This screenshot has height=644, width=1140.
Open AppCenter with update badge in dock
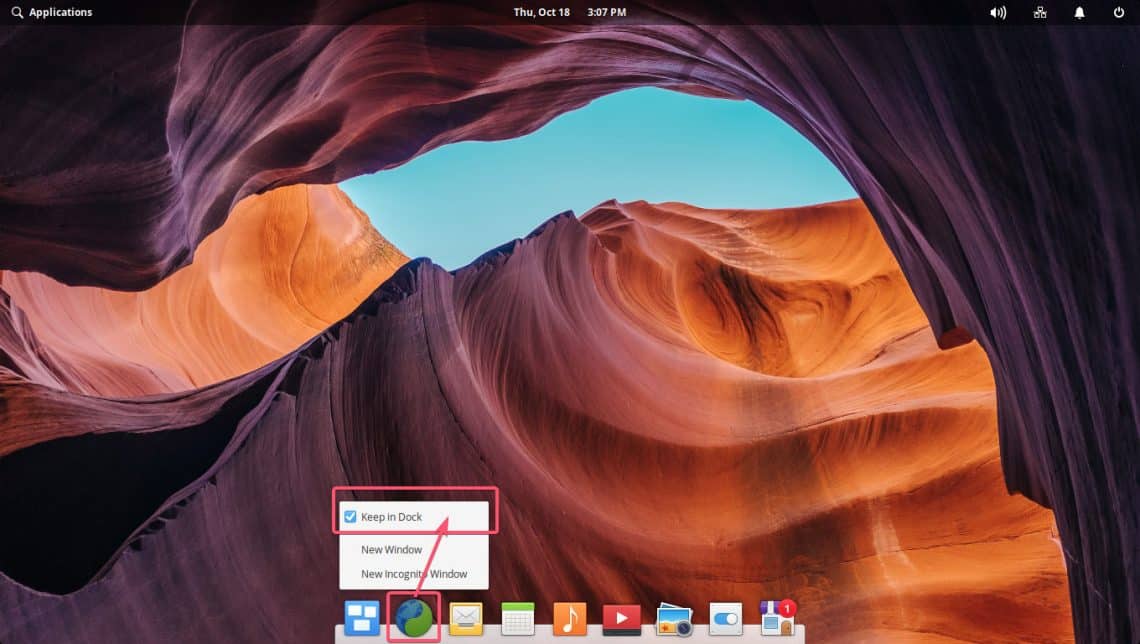click(x=778, y=619)
